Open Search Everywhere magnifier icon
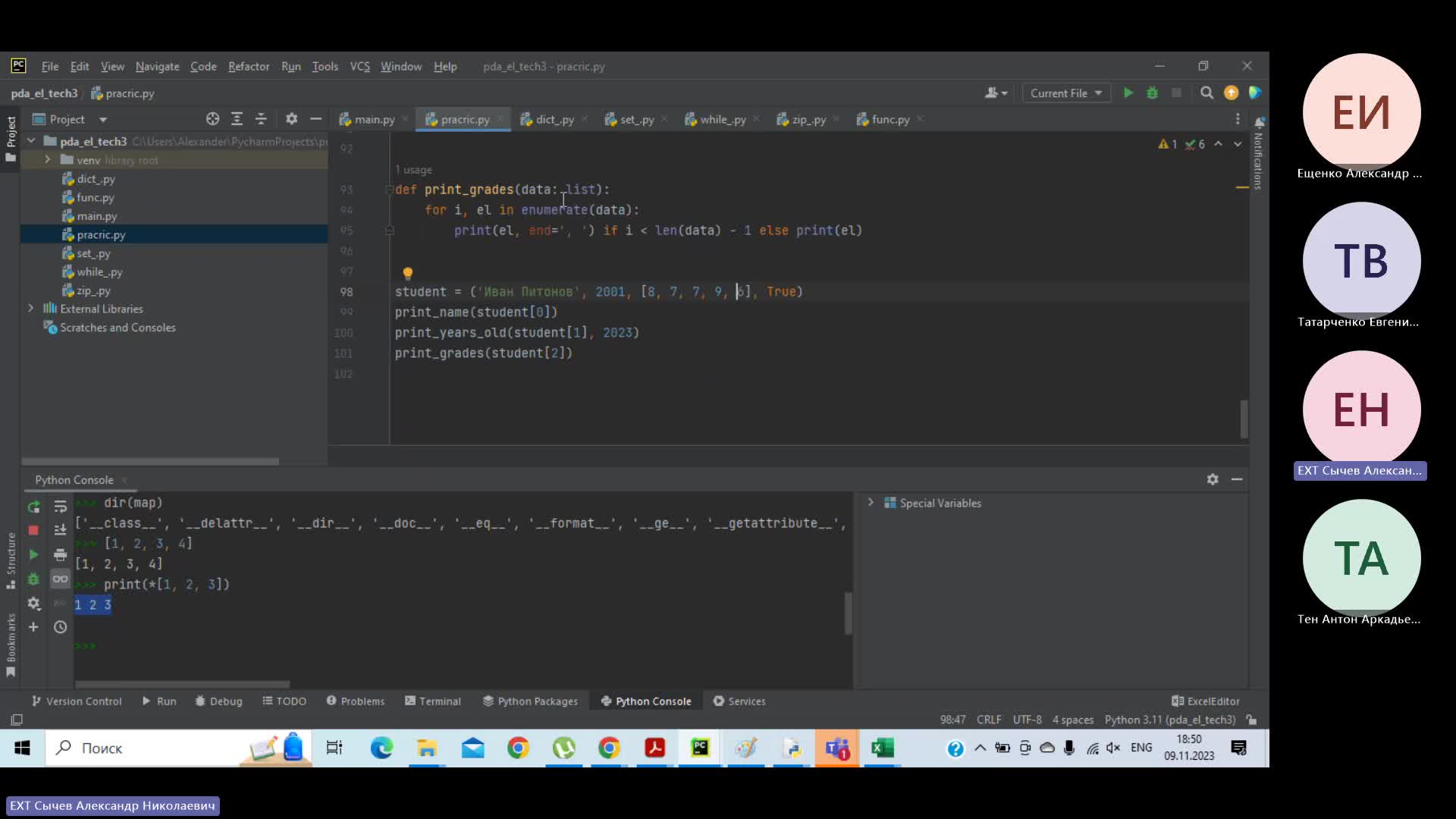This screenshot has width=1456, height=819. (x=1207, y=93)
